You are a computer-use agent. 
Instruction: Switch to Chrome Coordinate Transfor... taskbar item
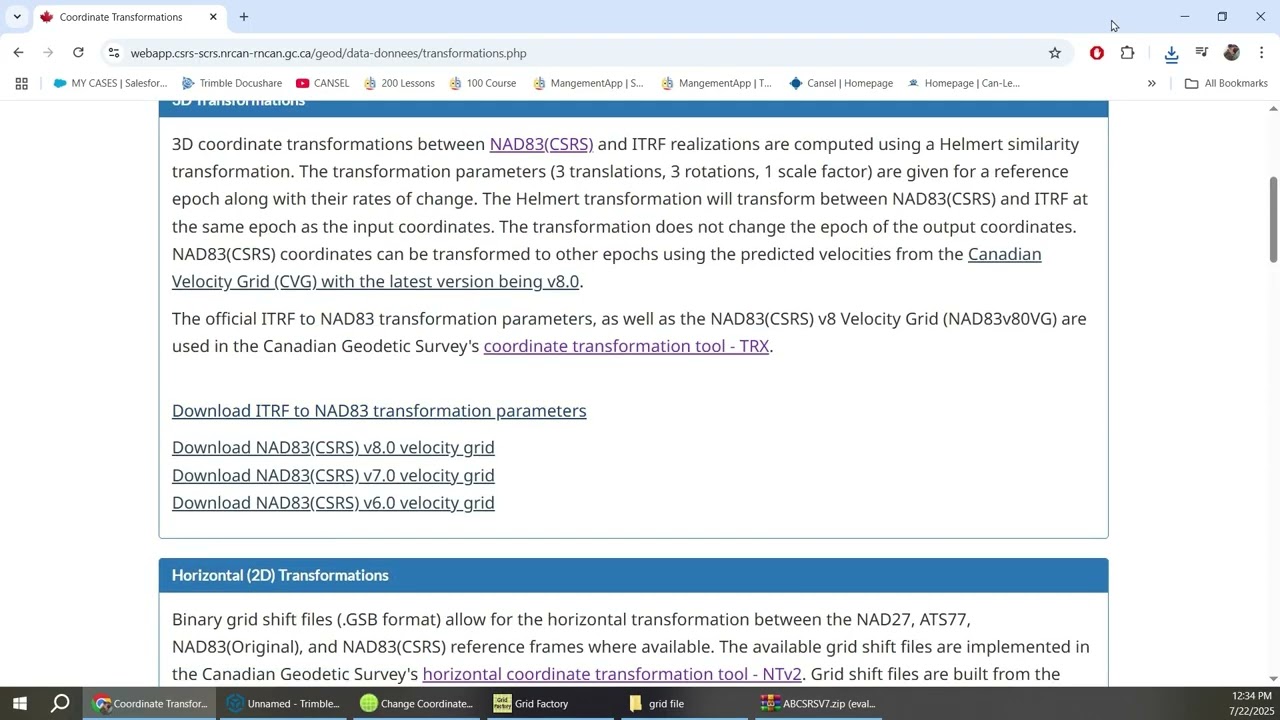[x=149, y=704]
